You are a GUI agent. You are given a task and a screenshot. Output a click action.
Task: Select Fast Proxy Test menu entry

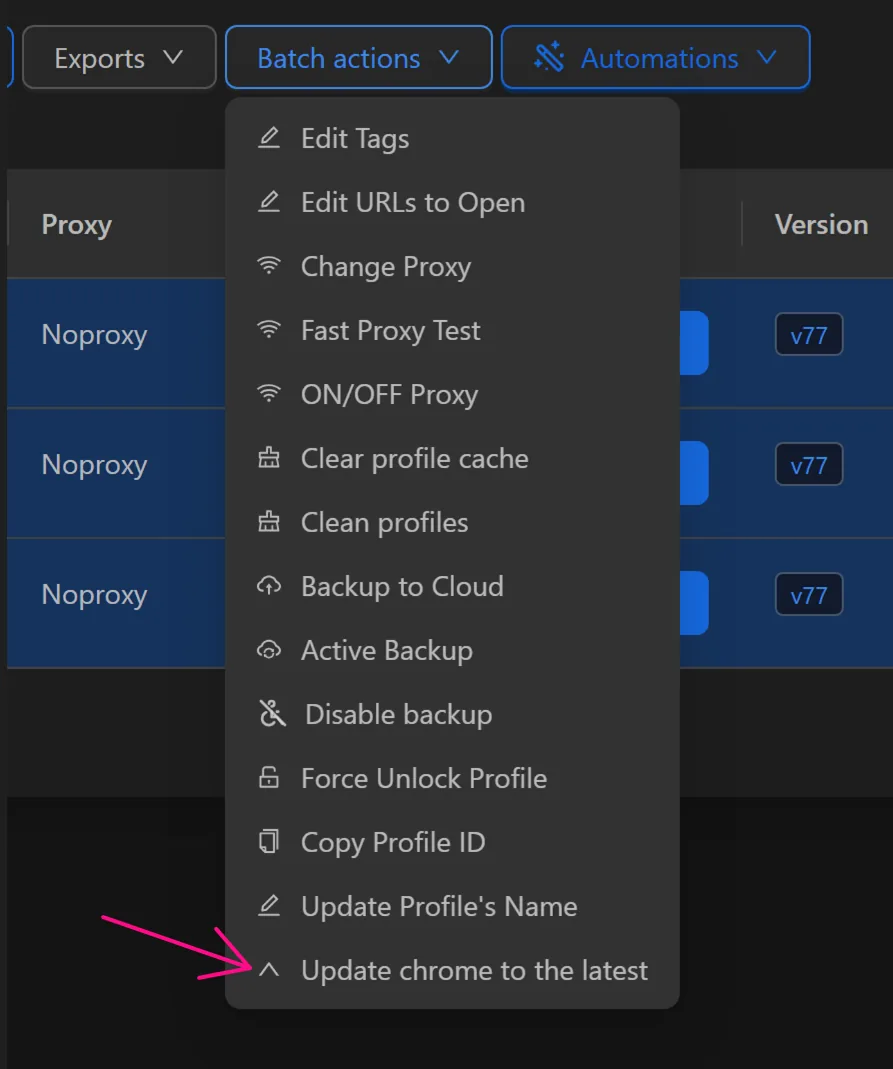389,330
